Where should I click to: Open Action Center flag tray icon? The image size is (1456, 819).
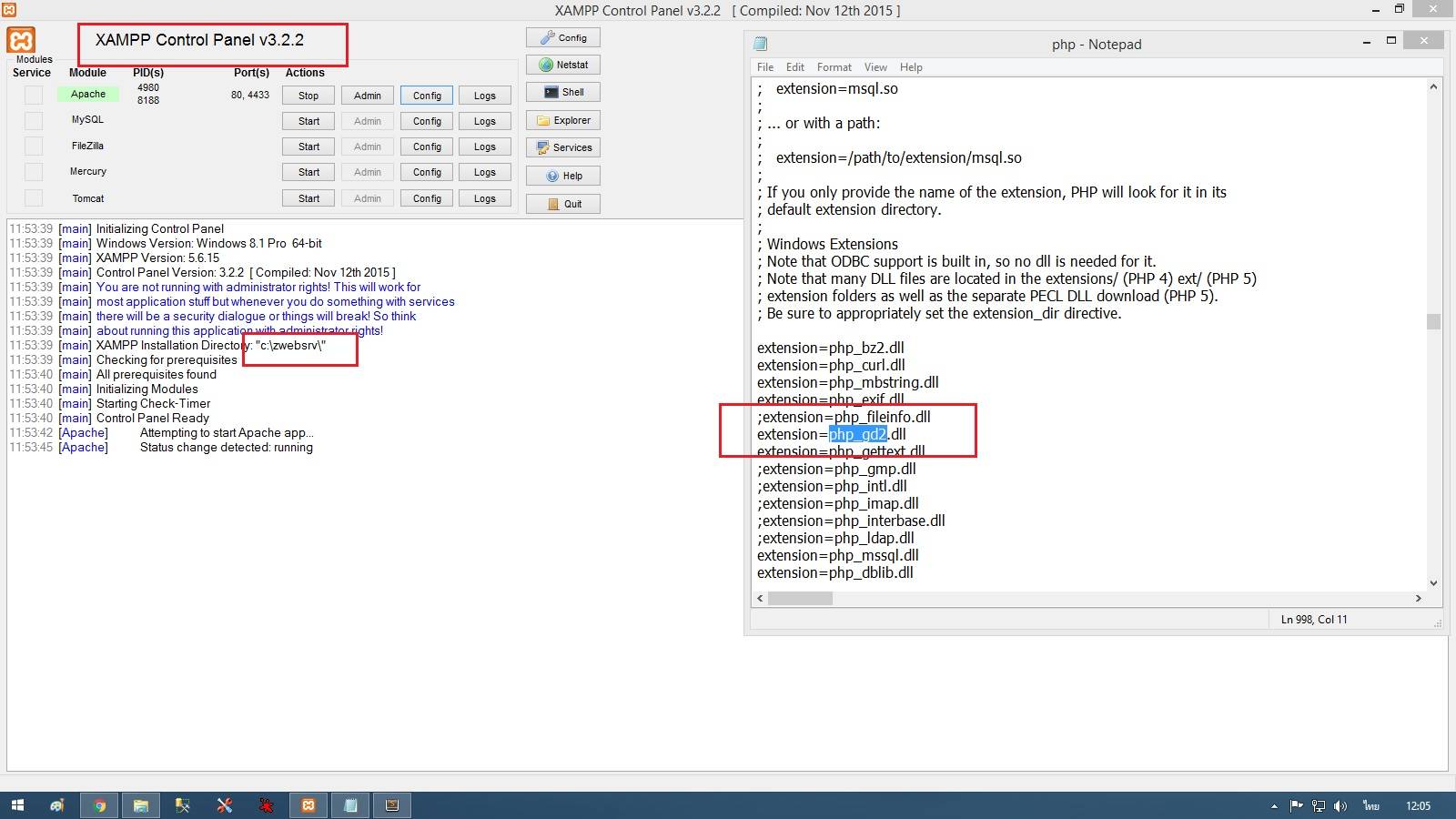(x=1297, y=805)
